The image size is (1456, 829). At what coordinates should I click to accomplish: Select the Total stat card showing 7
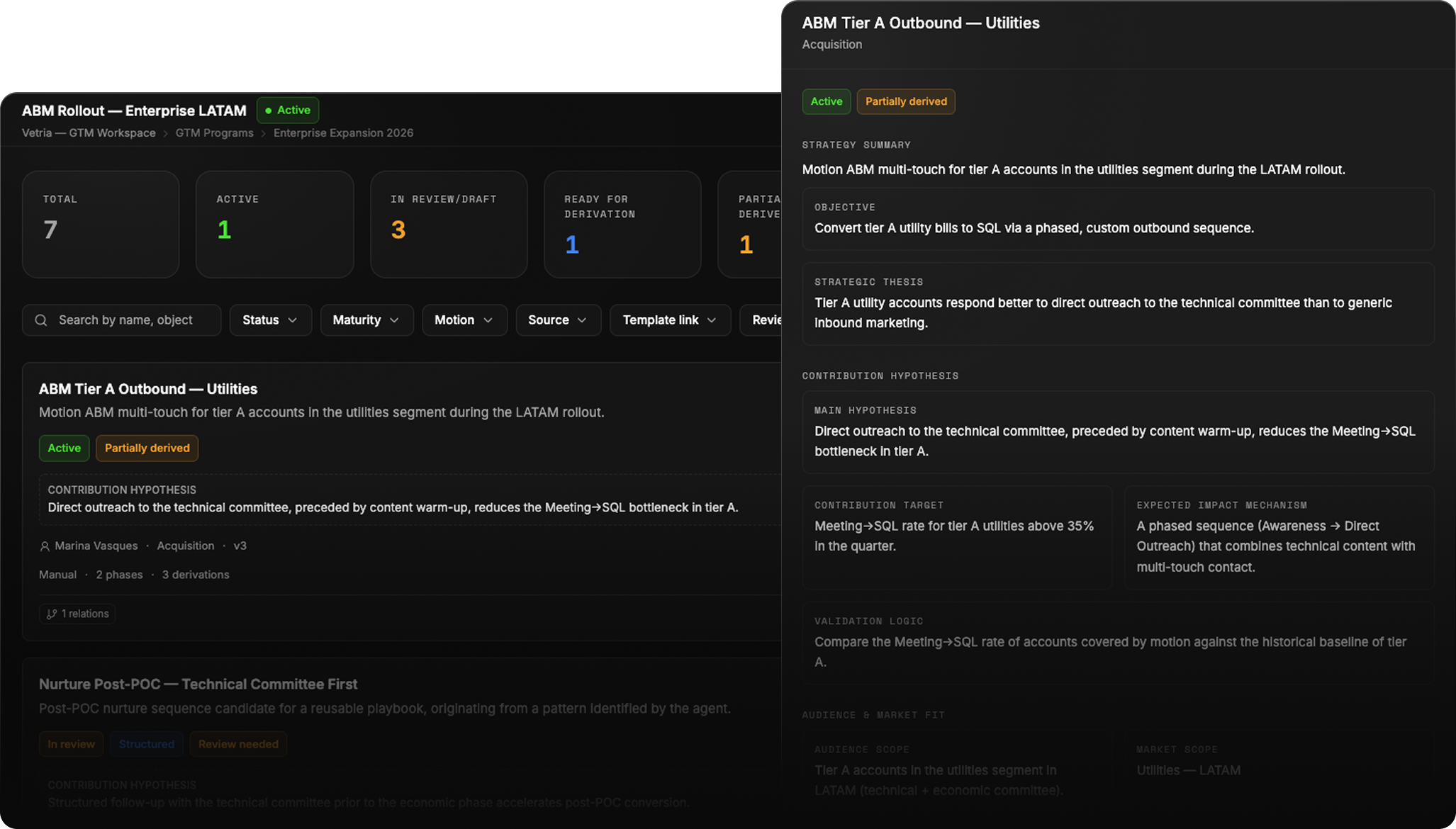coord(101,224)
